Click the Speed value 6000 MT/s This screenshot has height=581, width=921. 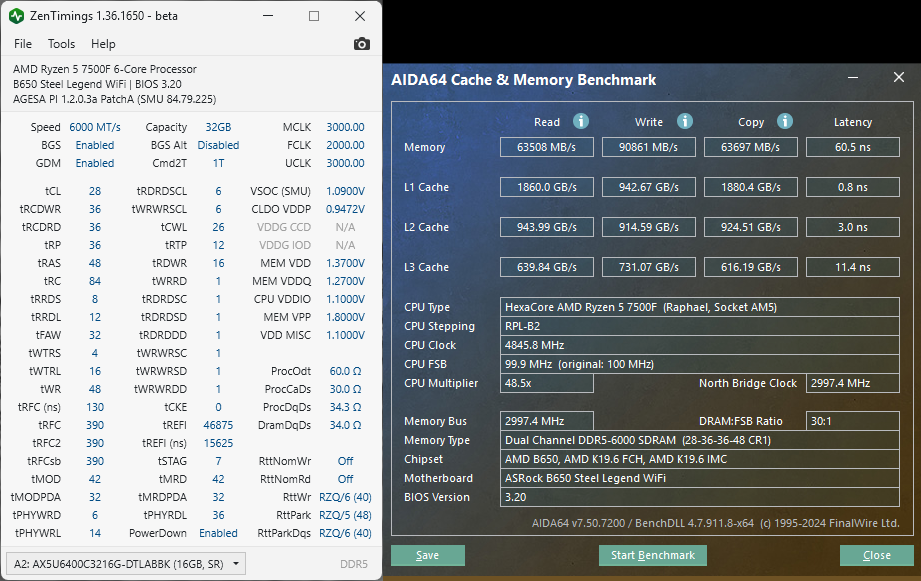tap(95, 127)
